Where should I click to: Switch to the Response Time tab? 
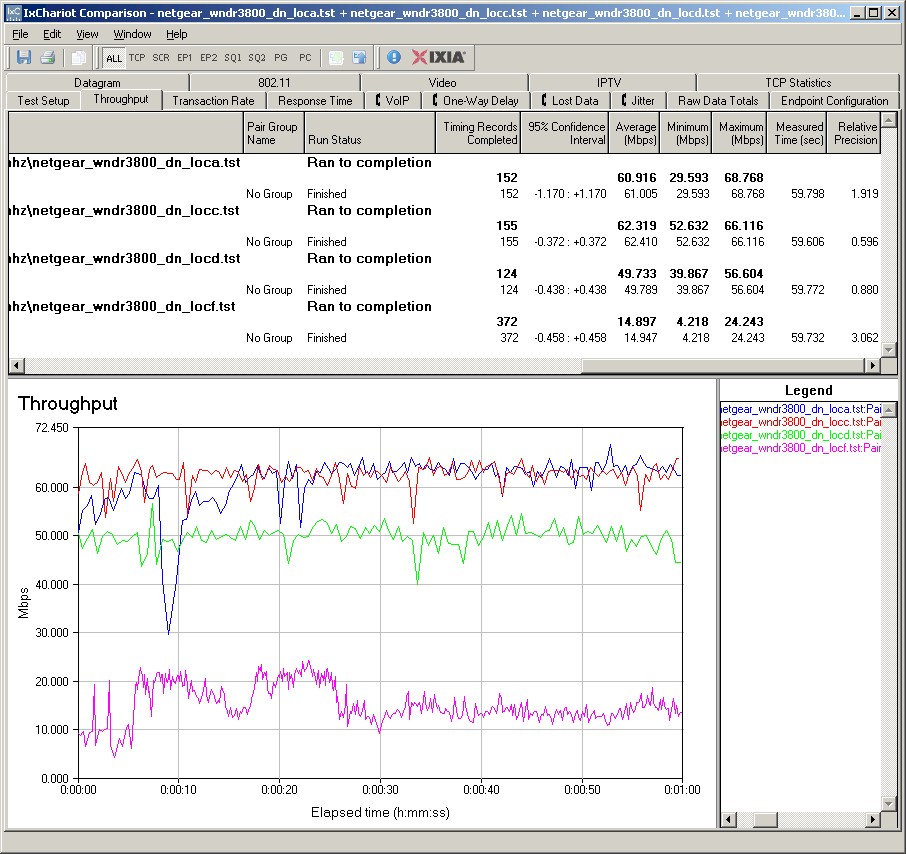tap(315, 101)
